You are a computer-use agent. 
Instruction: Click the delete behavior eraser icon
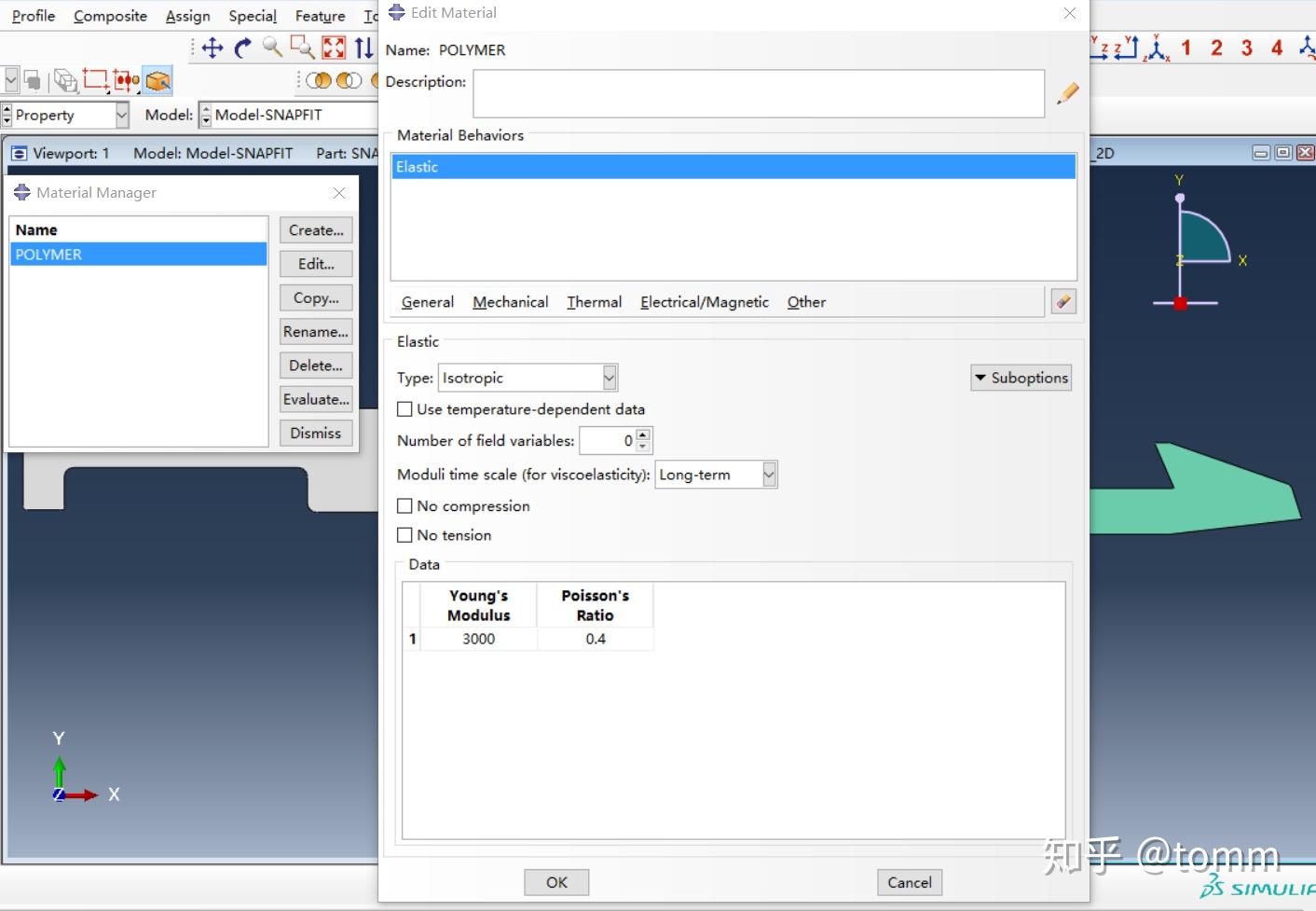(x=1063, y=302)
